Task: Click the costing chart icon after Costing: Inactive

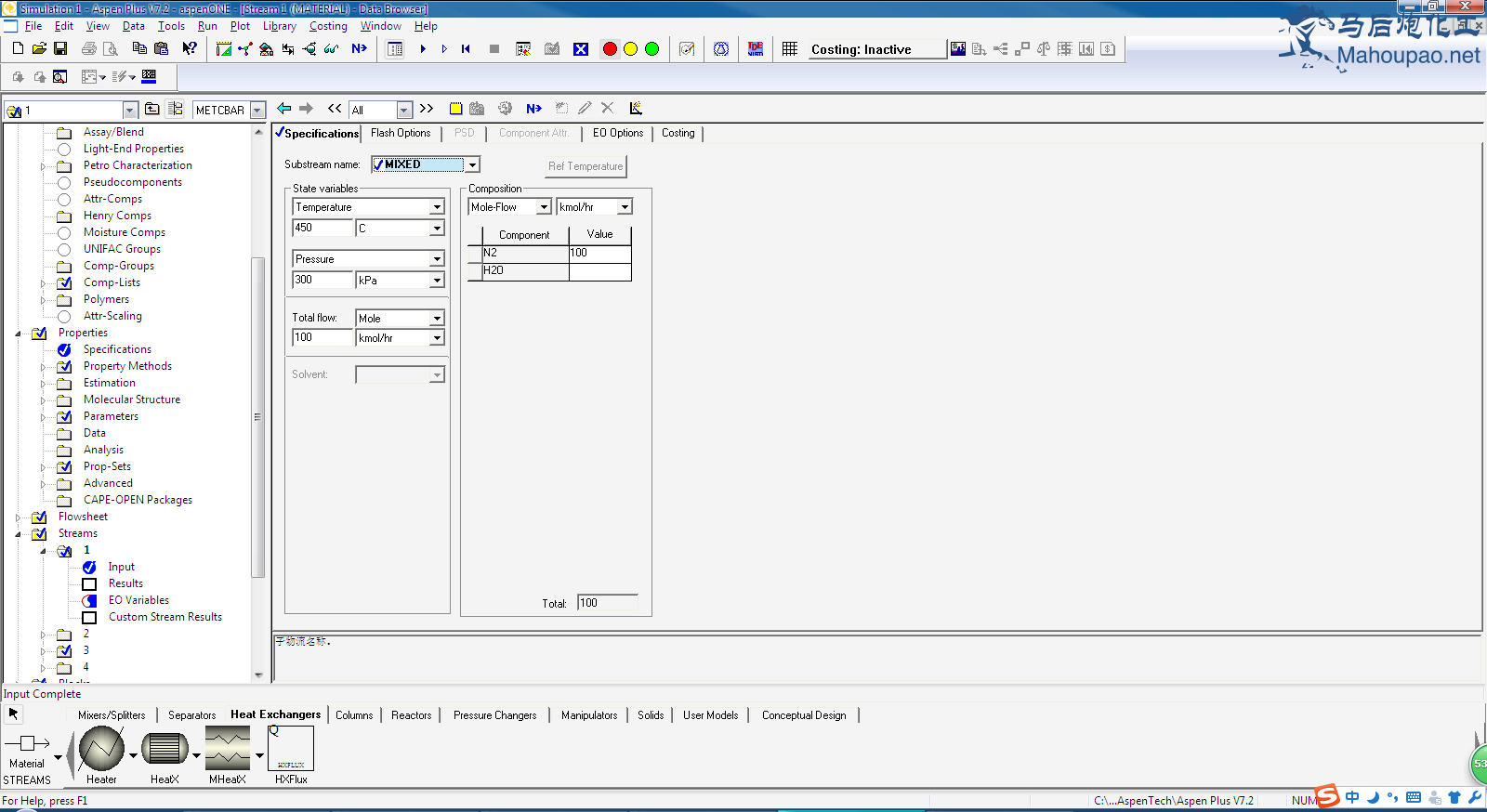Action: (x=958, y=49)
